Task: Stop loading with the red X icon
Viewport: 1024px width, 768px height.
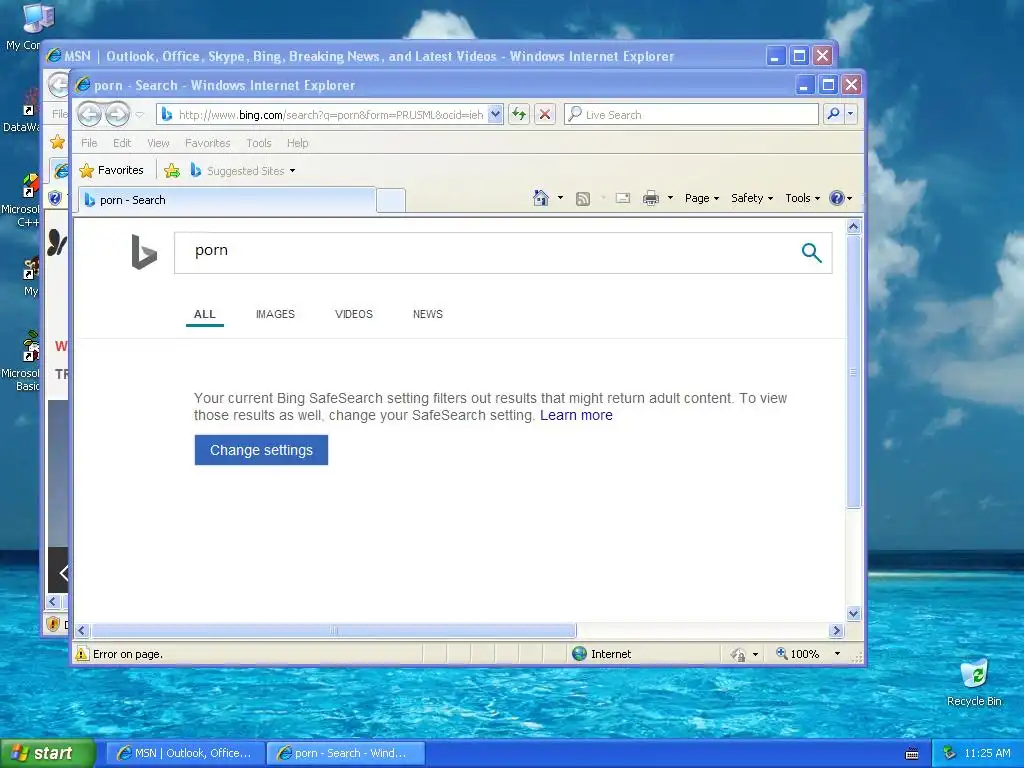Action: [x=545, y=114]
